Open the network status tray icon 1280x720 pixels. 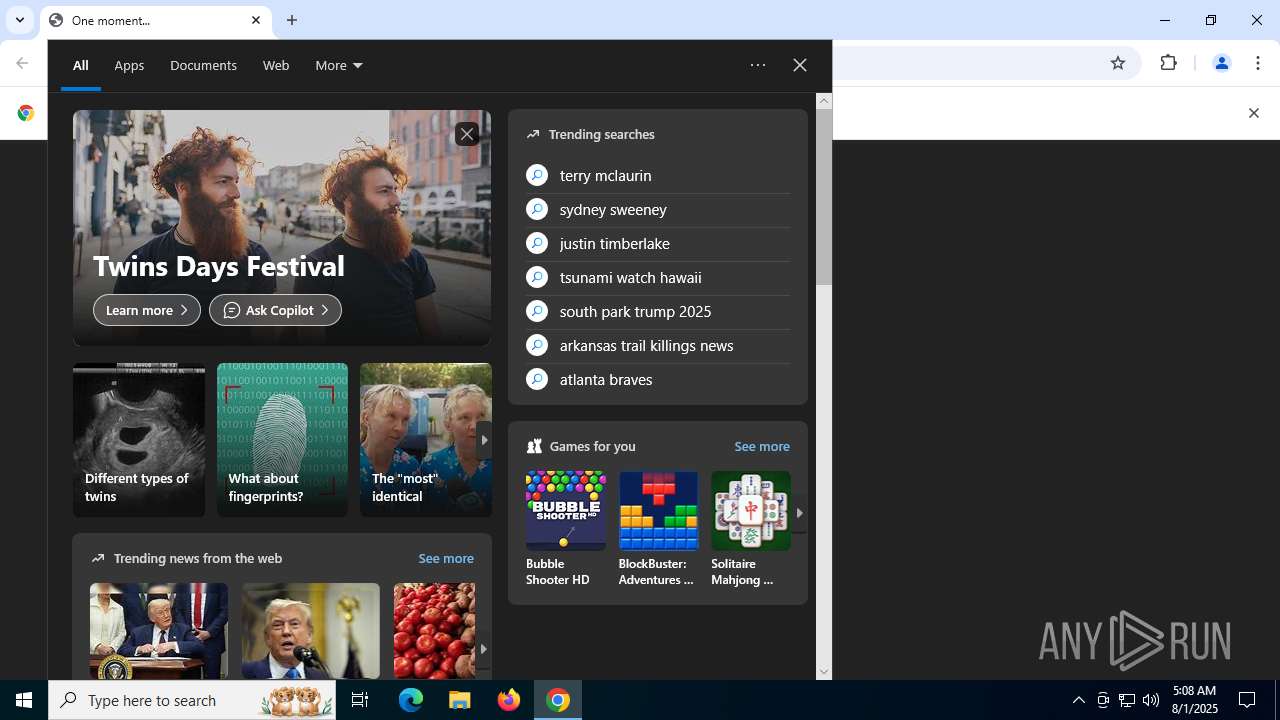[x=1127, y=700]
